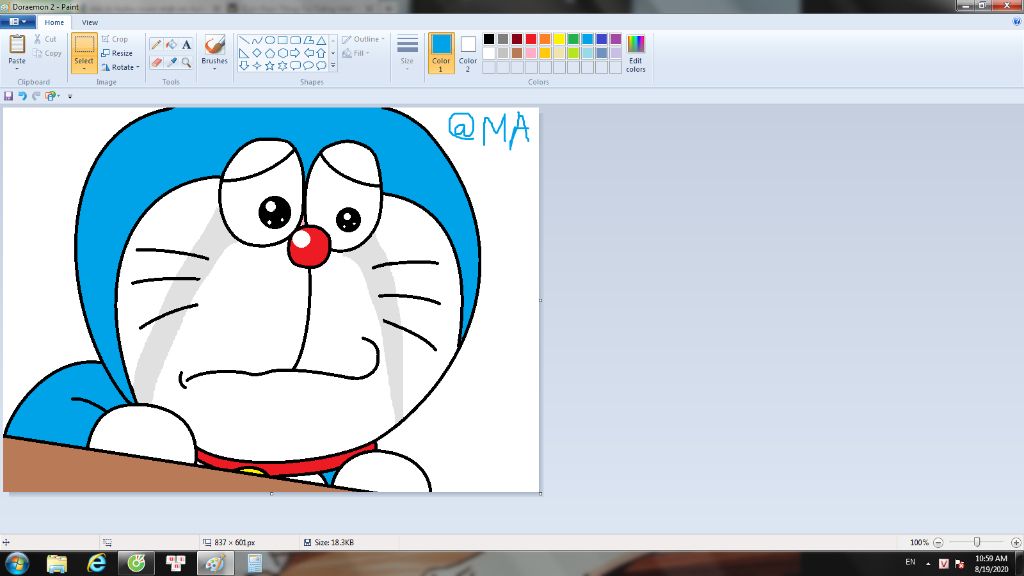Open Windows Explorer folder on taskbar
The width and height of the screenshot is (1024, 576).
pos(57,563)
